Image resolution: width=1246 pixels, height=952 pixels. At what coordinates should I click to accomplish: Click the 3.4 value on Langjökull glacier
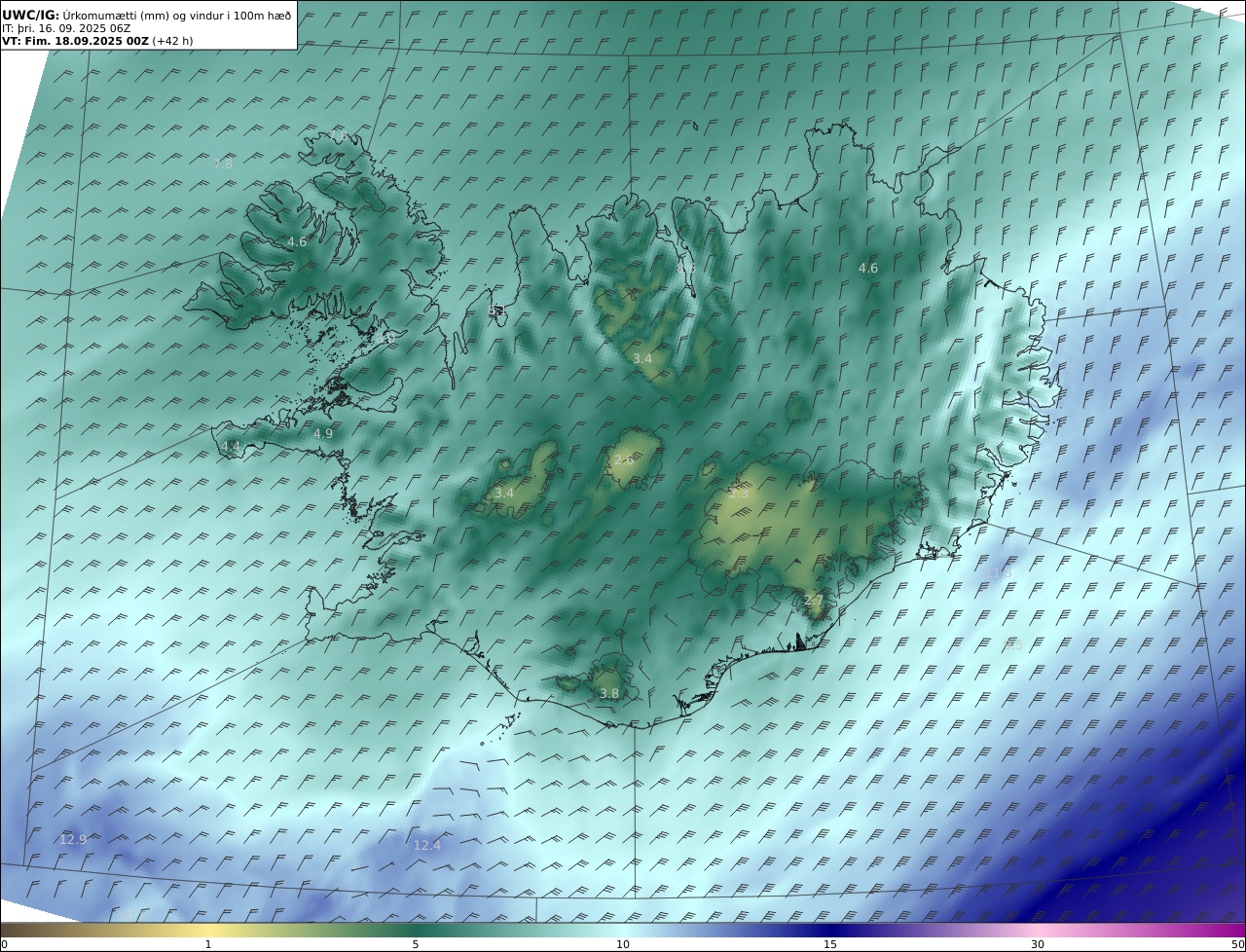[x=504, y=494]
